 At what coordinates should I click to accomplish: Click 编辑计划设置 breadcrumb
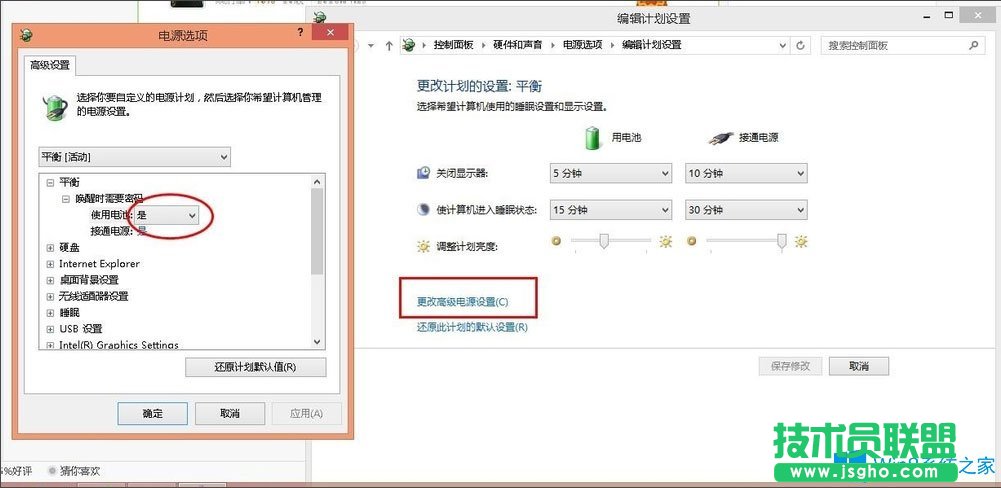pos(652,45)
